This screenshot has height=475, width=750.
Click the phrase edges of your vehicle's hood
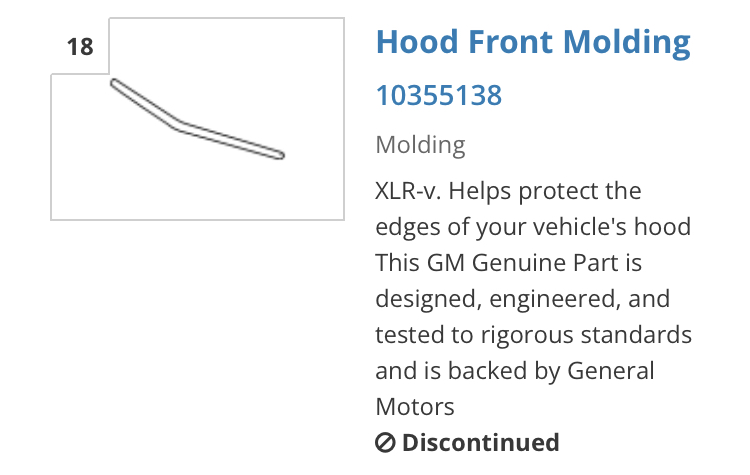(x=533, y=227)
